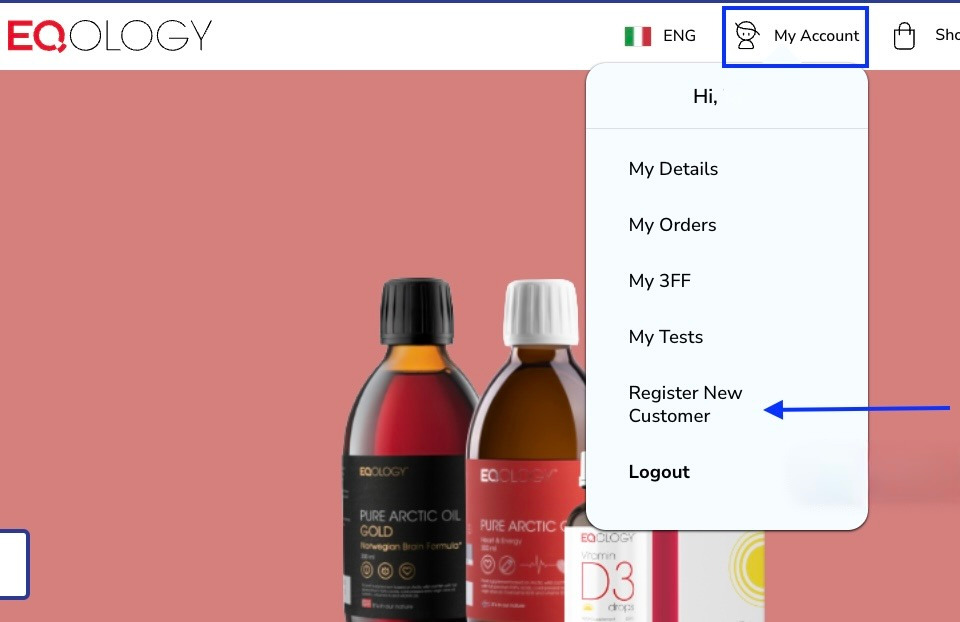Viewport: 960px width, 622px height.
Task: Go to My Tests
Action: [x=666, y=337]
